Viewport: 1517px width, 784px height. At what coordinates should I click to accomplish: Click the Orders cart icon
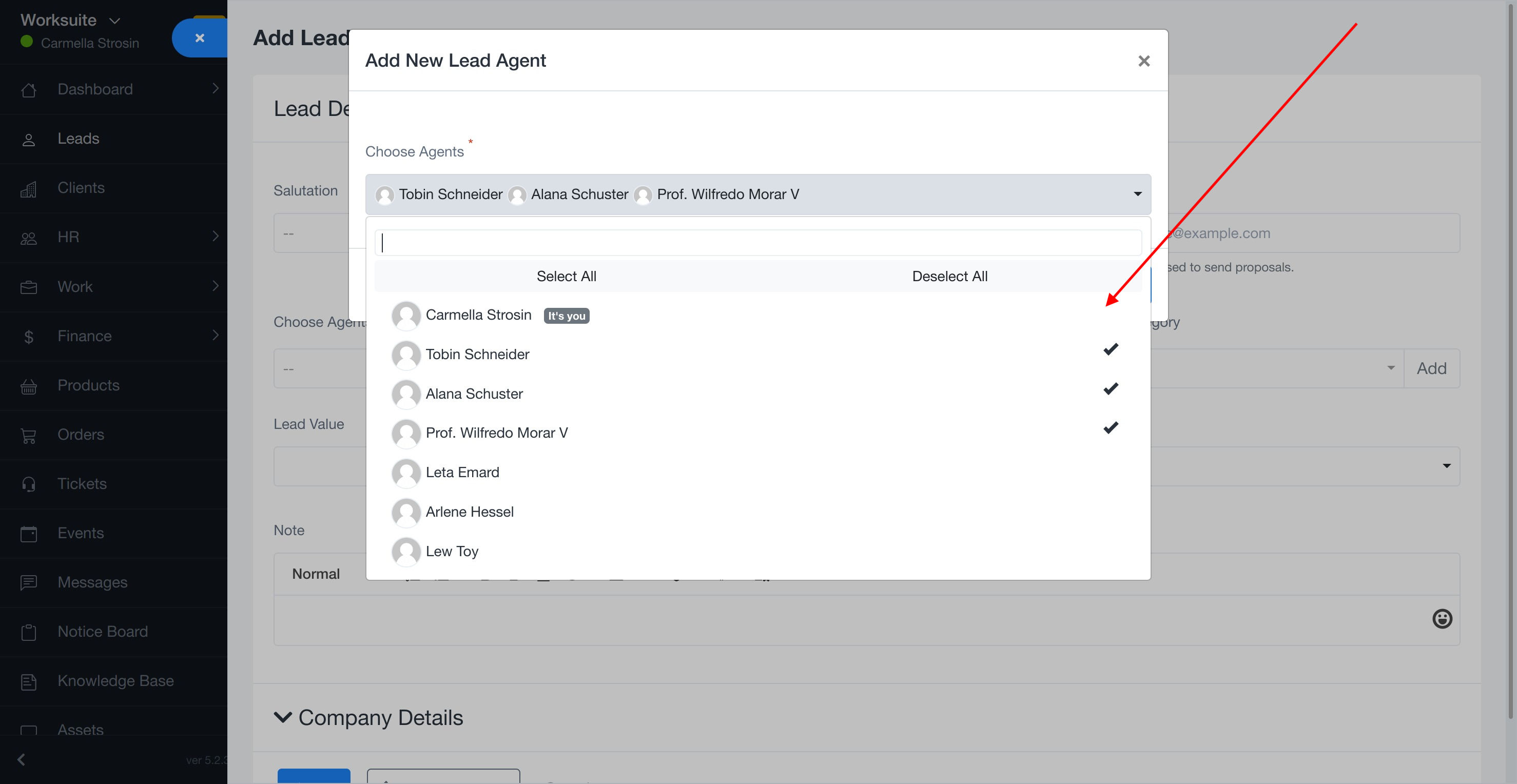coord(28,435)
